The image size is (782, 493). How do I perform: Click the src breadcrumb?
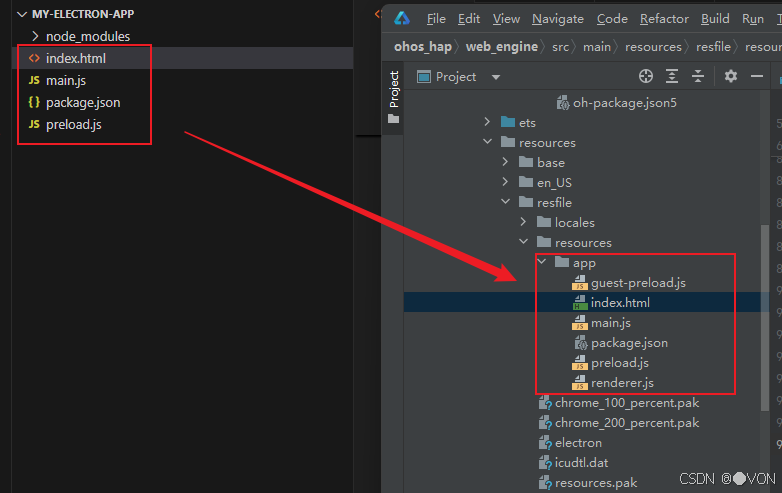coord(560,47)
